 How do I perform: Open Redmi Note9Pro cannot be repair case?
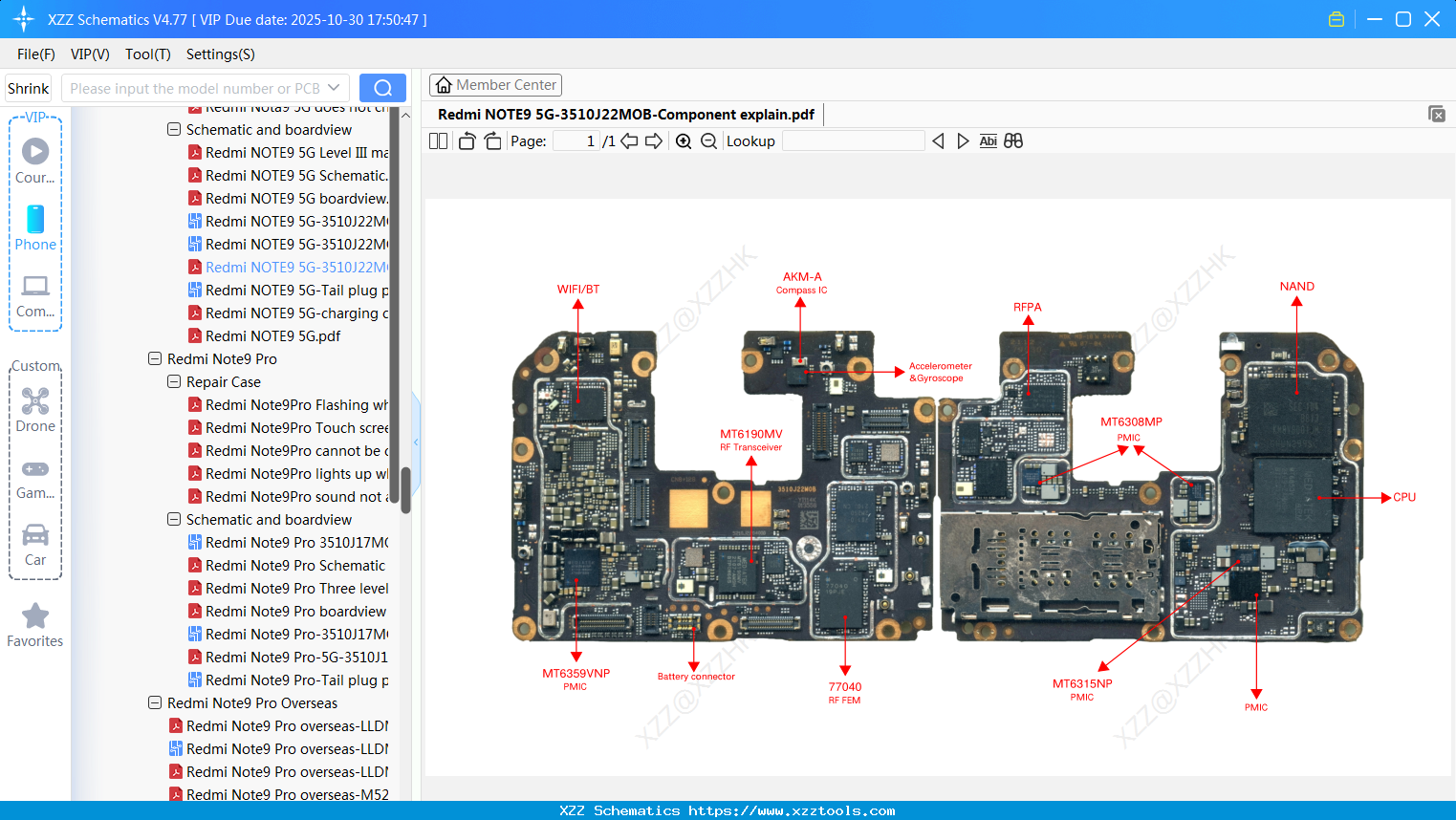288,451
